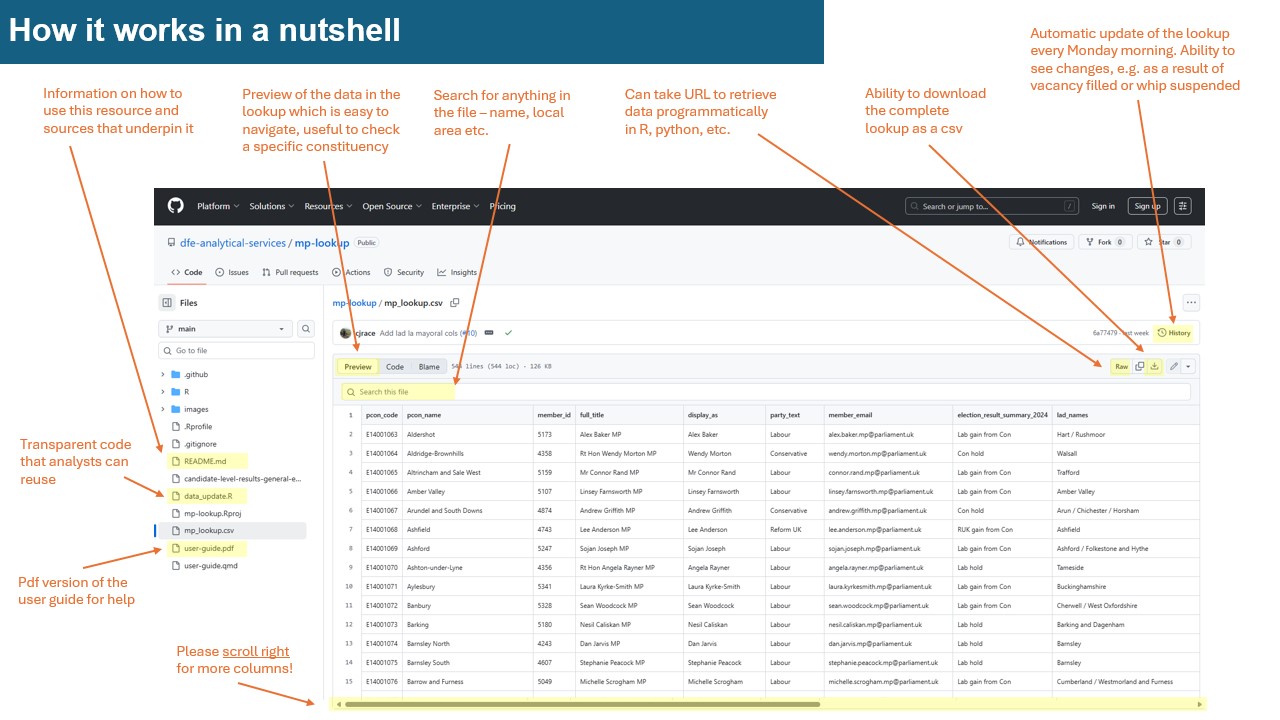Open the Pull requests tab
The height and width of the screenshot is (720, 1280).
coord(290,272)
